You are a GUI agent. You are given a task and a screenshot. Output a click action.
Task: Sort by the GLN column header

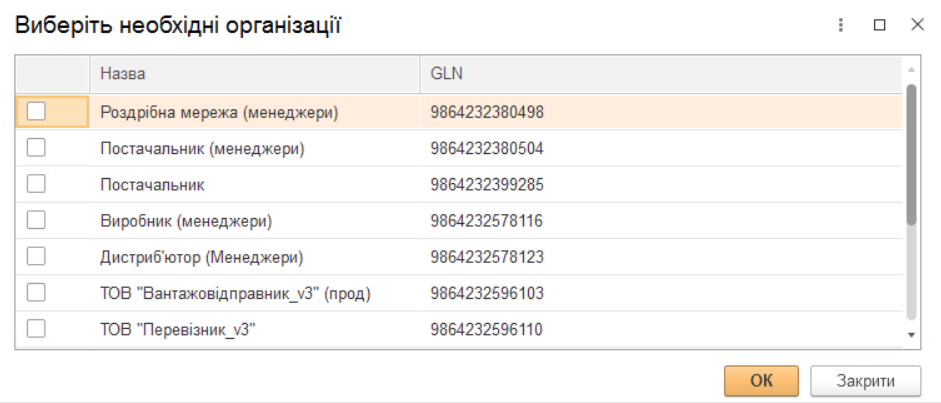[660, 74]
